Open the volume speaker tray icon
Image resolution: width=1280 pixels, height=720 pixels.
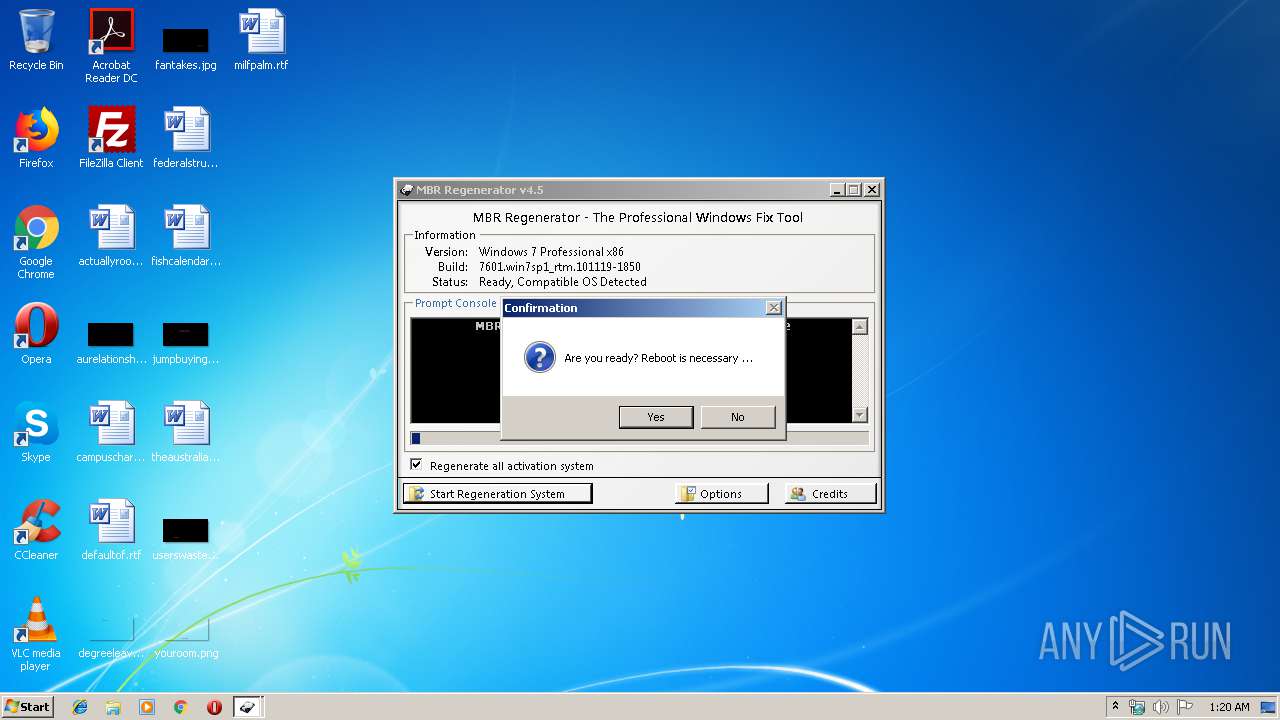[x=1161, y=707]
